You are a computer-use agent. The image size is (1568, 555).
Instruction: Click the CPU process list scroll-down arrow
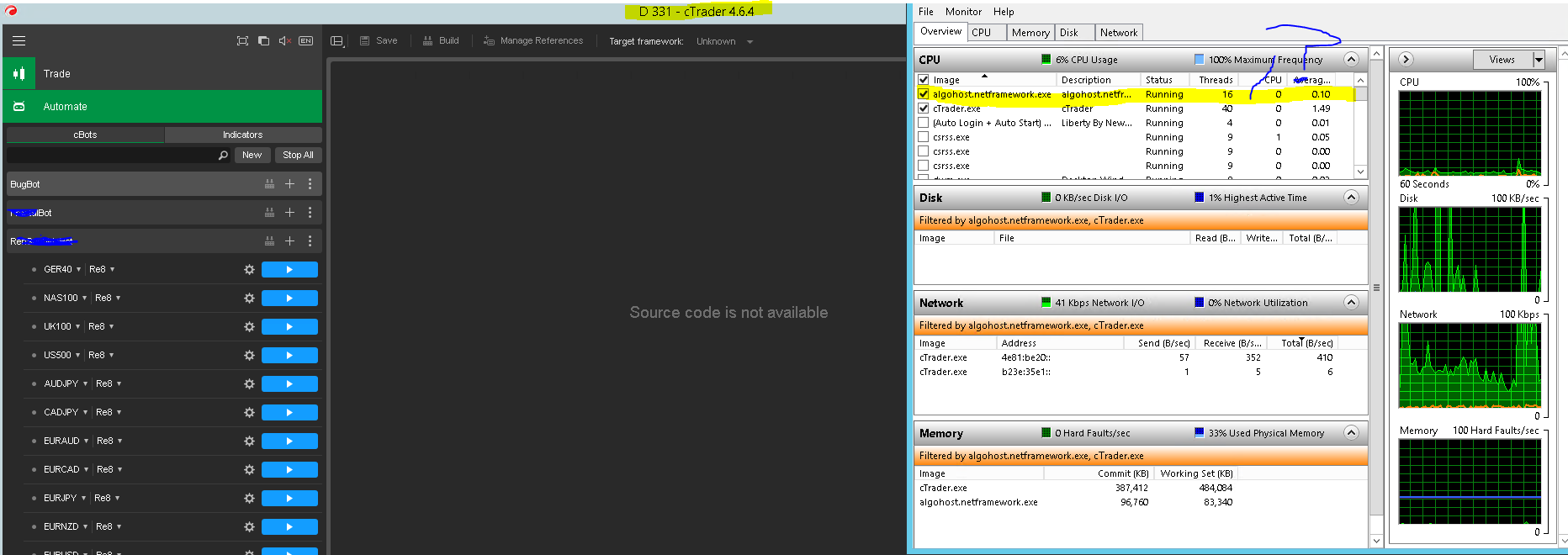coord(1360,172)
